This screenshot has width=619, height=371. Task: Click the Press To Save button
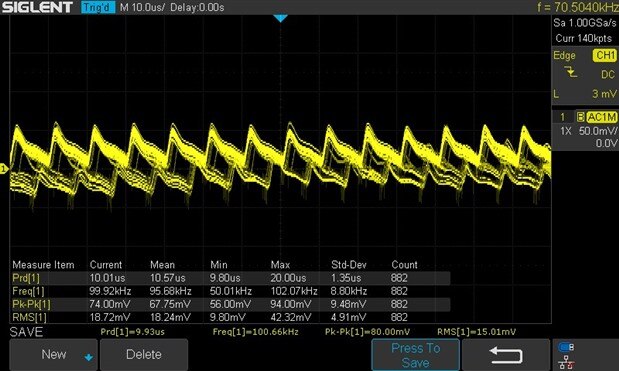tap(415, 355)
